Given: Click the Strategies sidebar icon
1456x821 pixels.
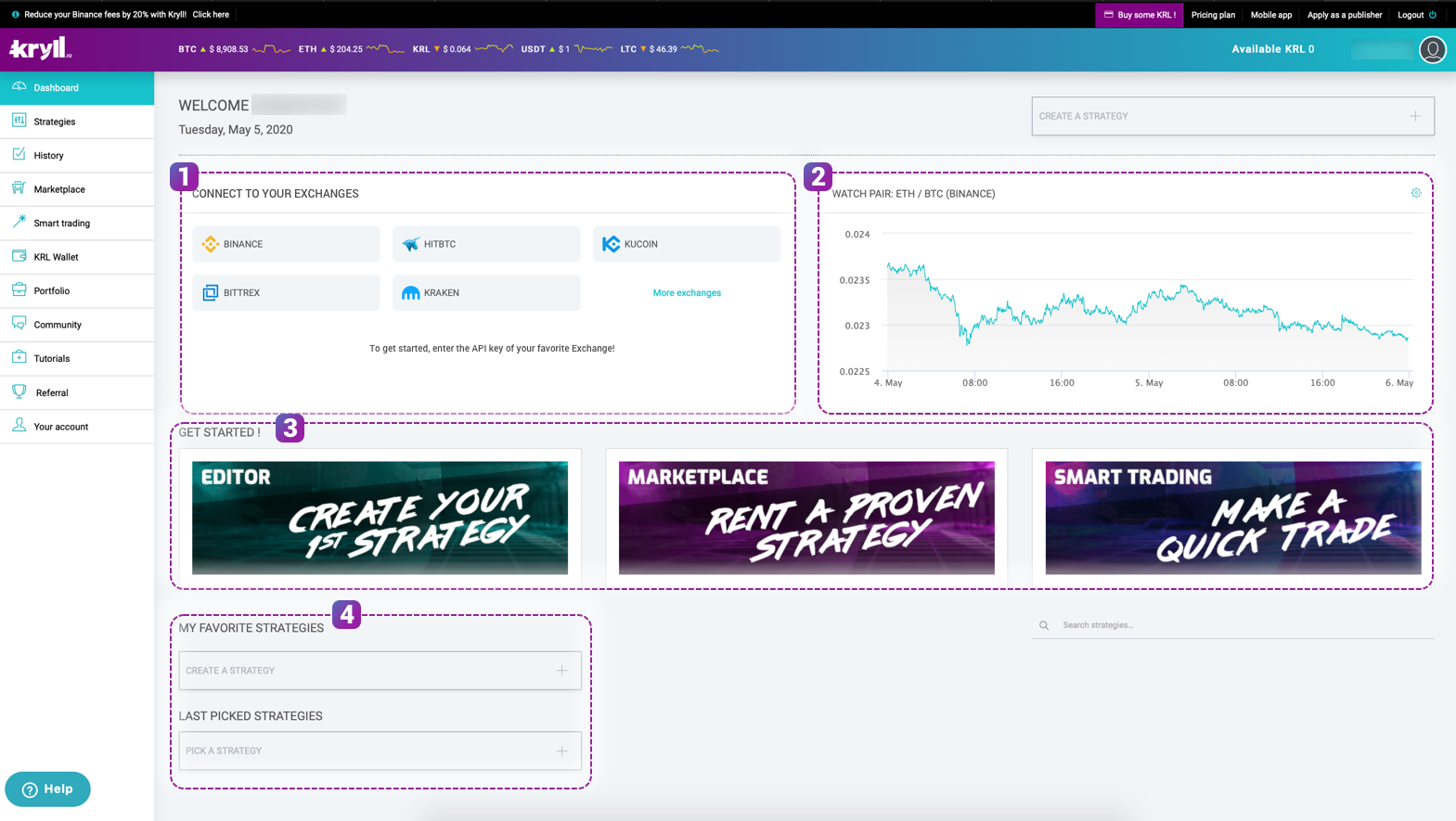Looking at the screenshot, I should (x=19, y=121).
